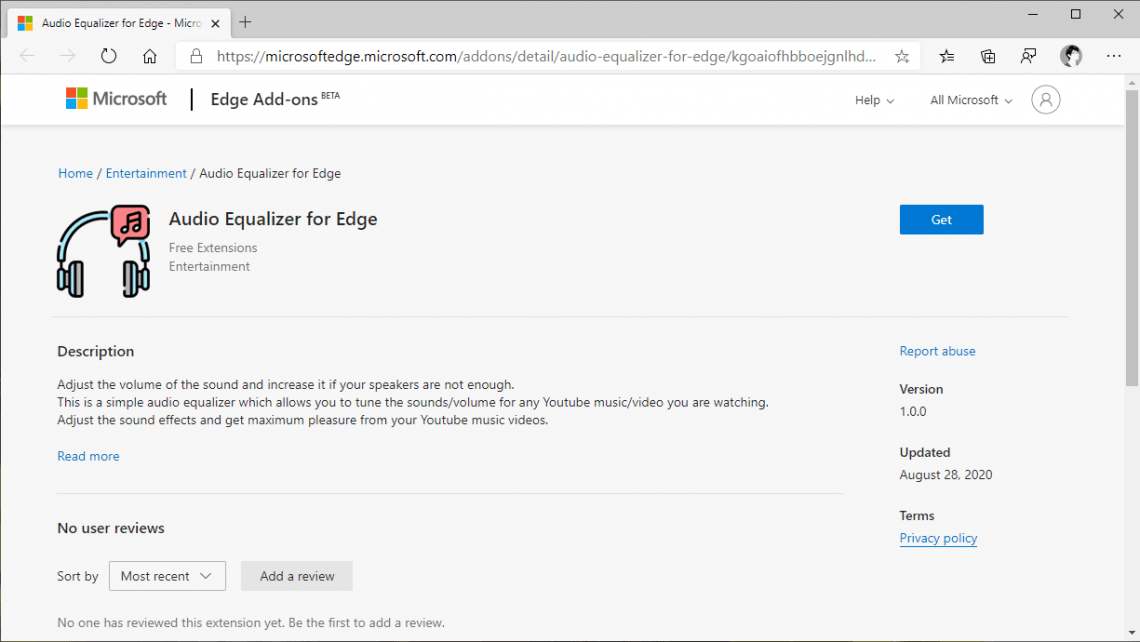This screenshot has height=642, width=1140.
Task: Open the Collections panel
Action: (988, 56)
